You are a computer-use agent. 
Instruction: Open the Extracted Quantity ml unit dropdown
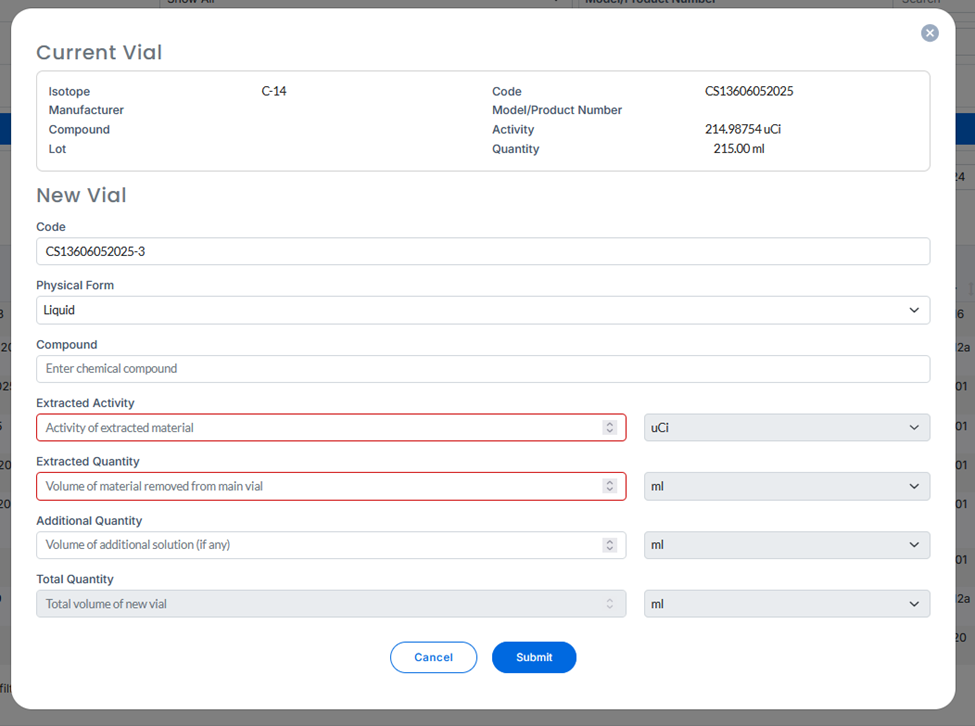coord(787,486)
